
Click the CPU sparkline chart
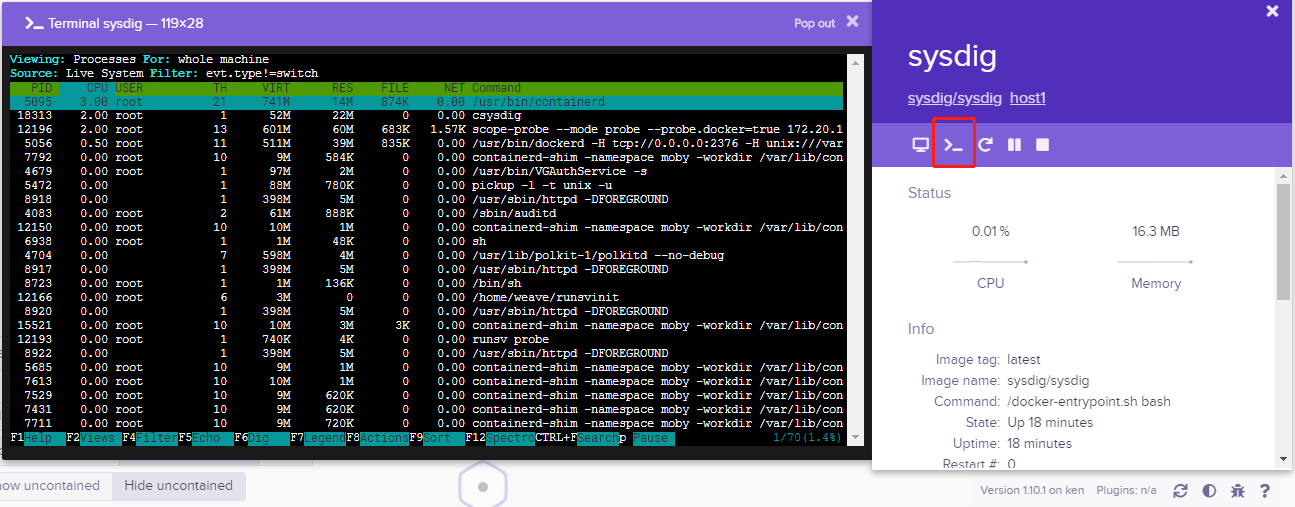coord(990,262)
